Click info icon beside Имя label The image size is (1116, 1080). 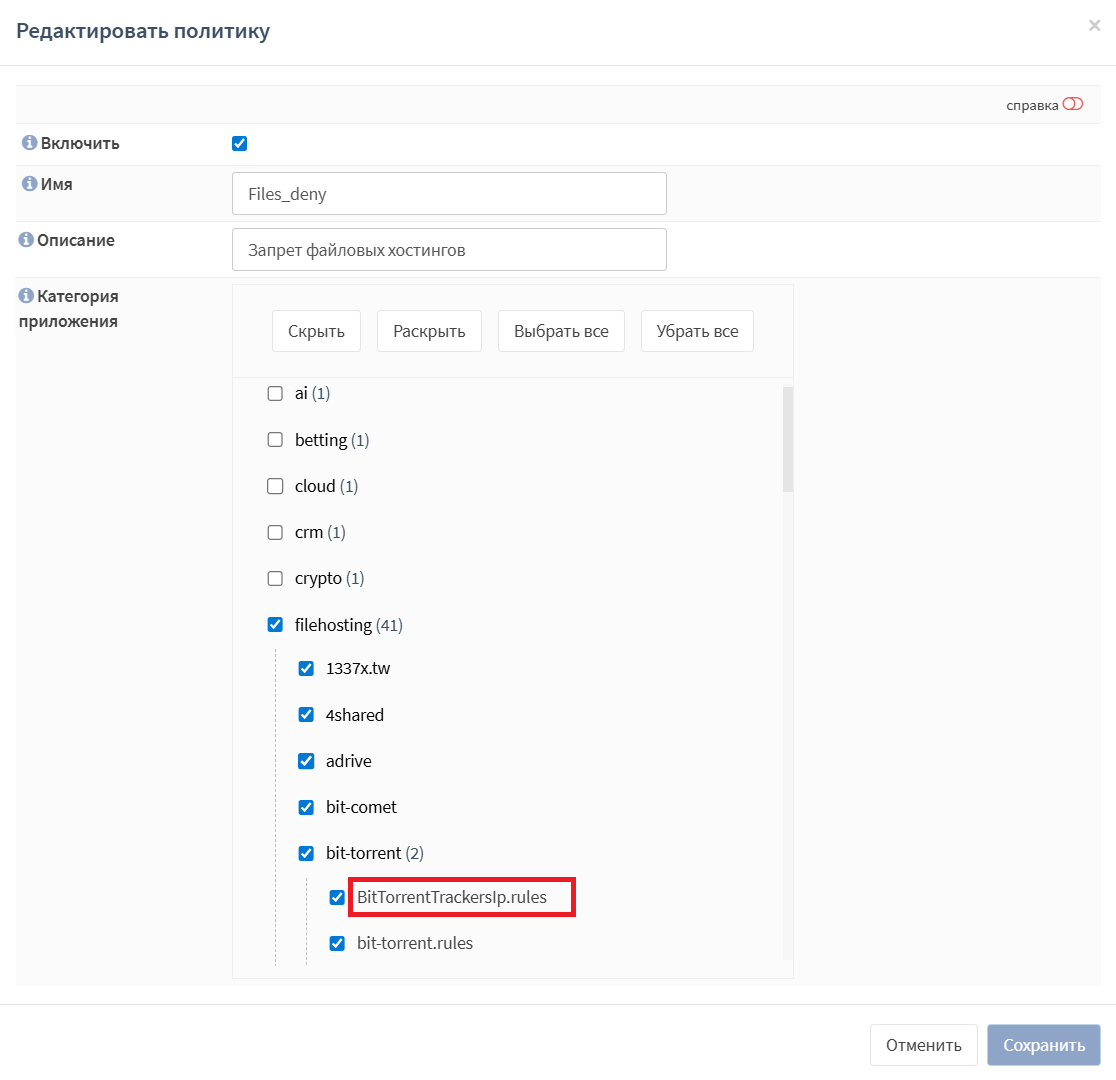click(x=29, y=185)
